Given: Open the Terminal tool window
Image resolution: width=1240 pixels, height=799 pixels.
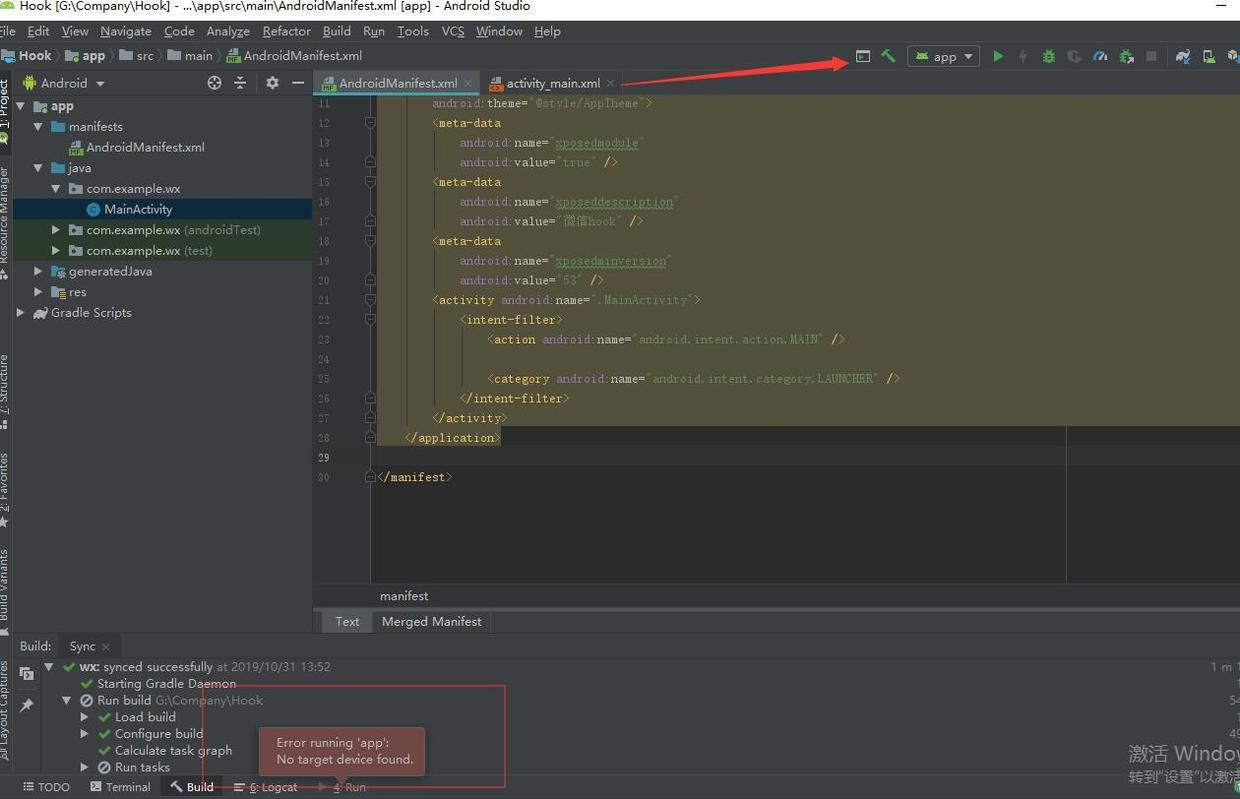Looking at the screenshot, I should tap(120, 787).
